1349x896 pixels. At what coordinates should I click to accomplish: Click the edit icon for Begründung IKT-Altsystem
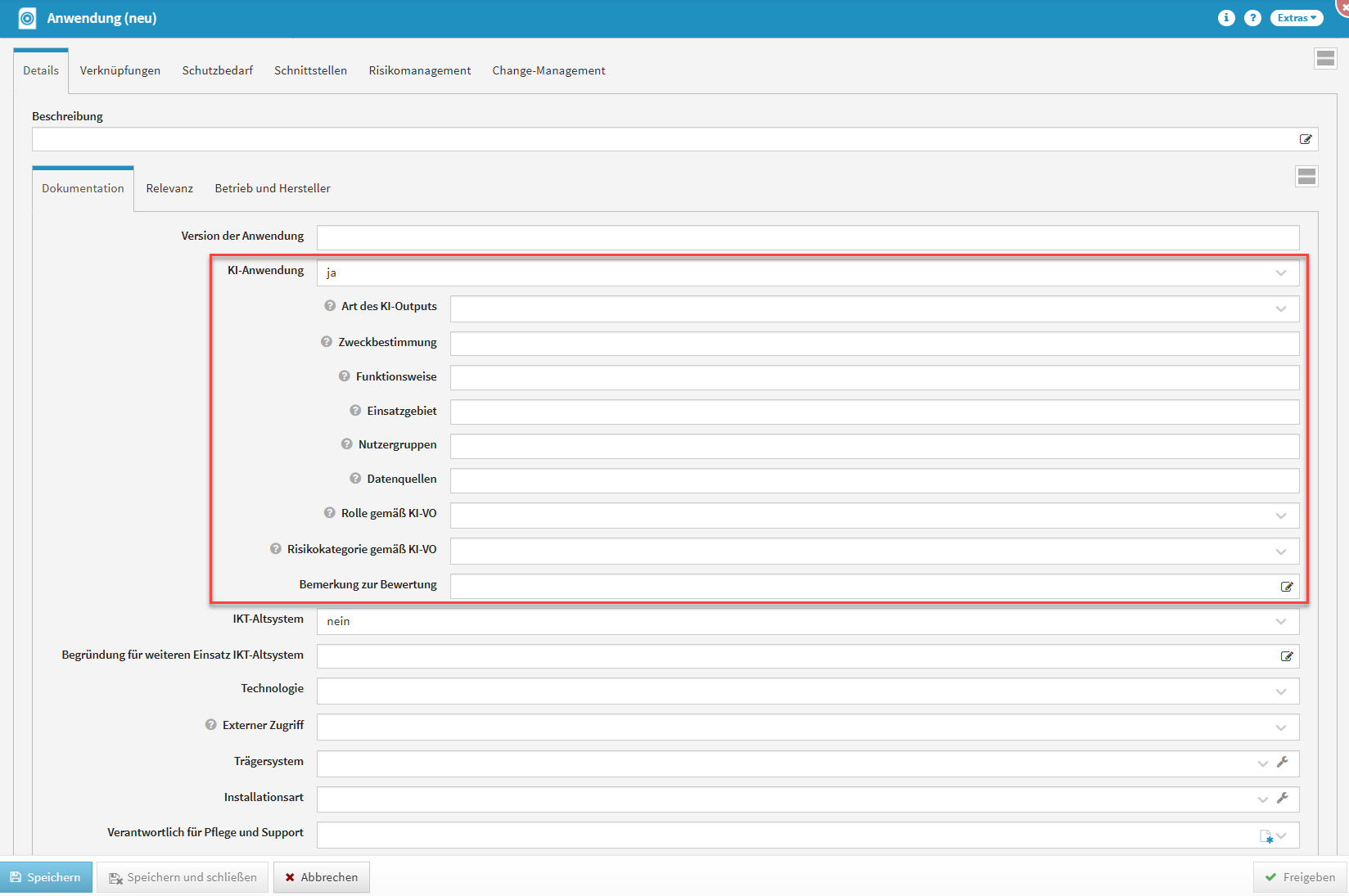coord(1287,656)
